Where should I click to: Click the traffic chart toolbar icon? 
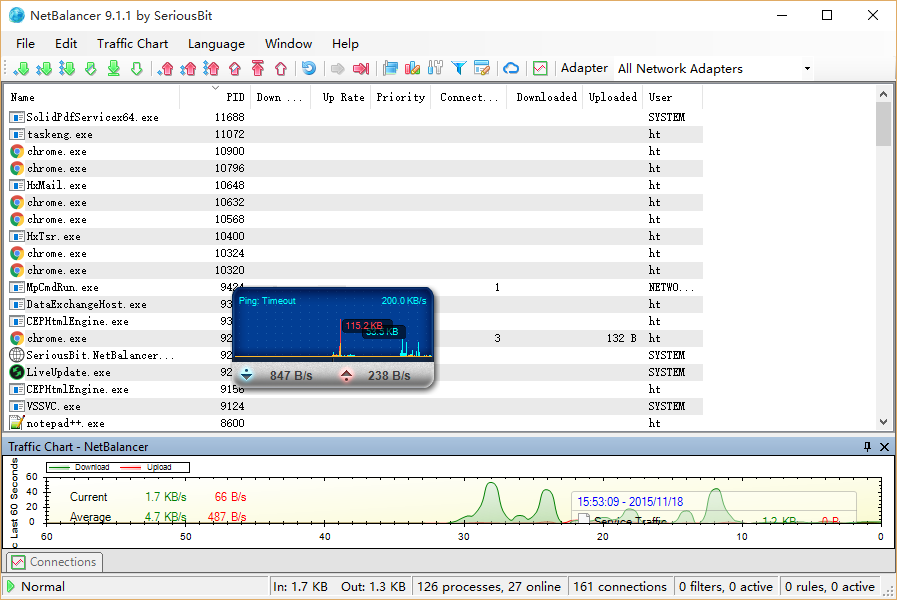click(x=540, y=69)
